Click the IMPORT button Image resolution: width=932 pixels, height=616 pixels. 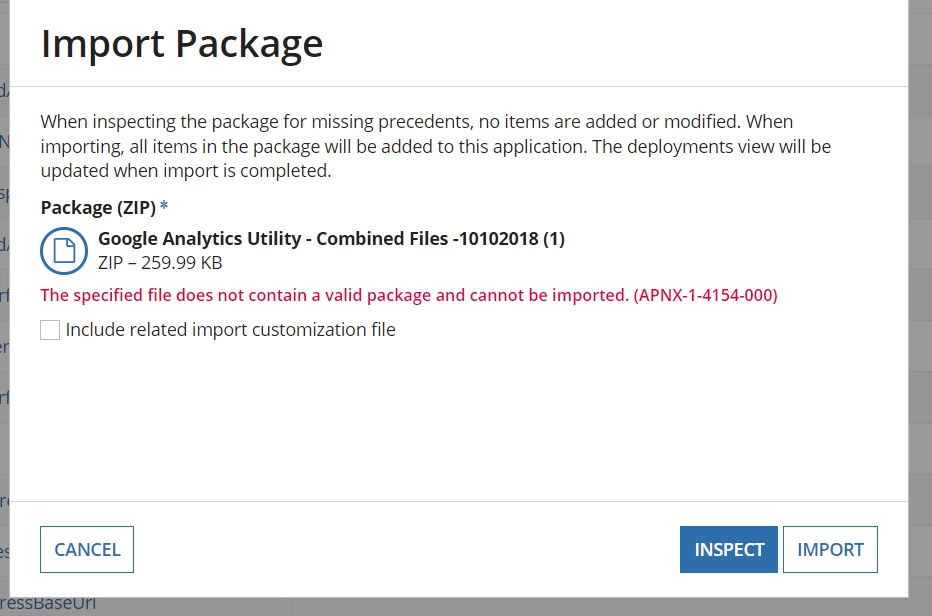tap(830, 549)
